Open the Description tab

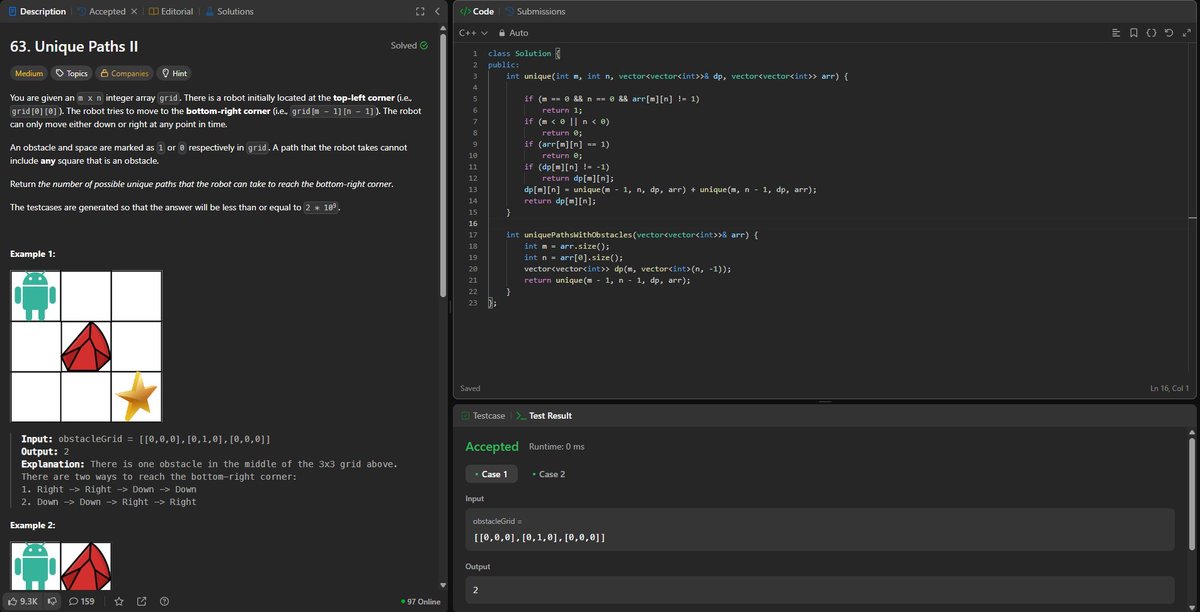click(x=36, y=11)
